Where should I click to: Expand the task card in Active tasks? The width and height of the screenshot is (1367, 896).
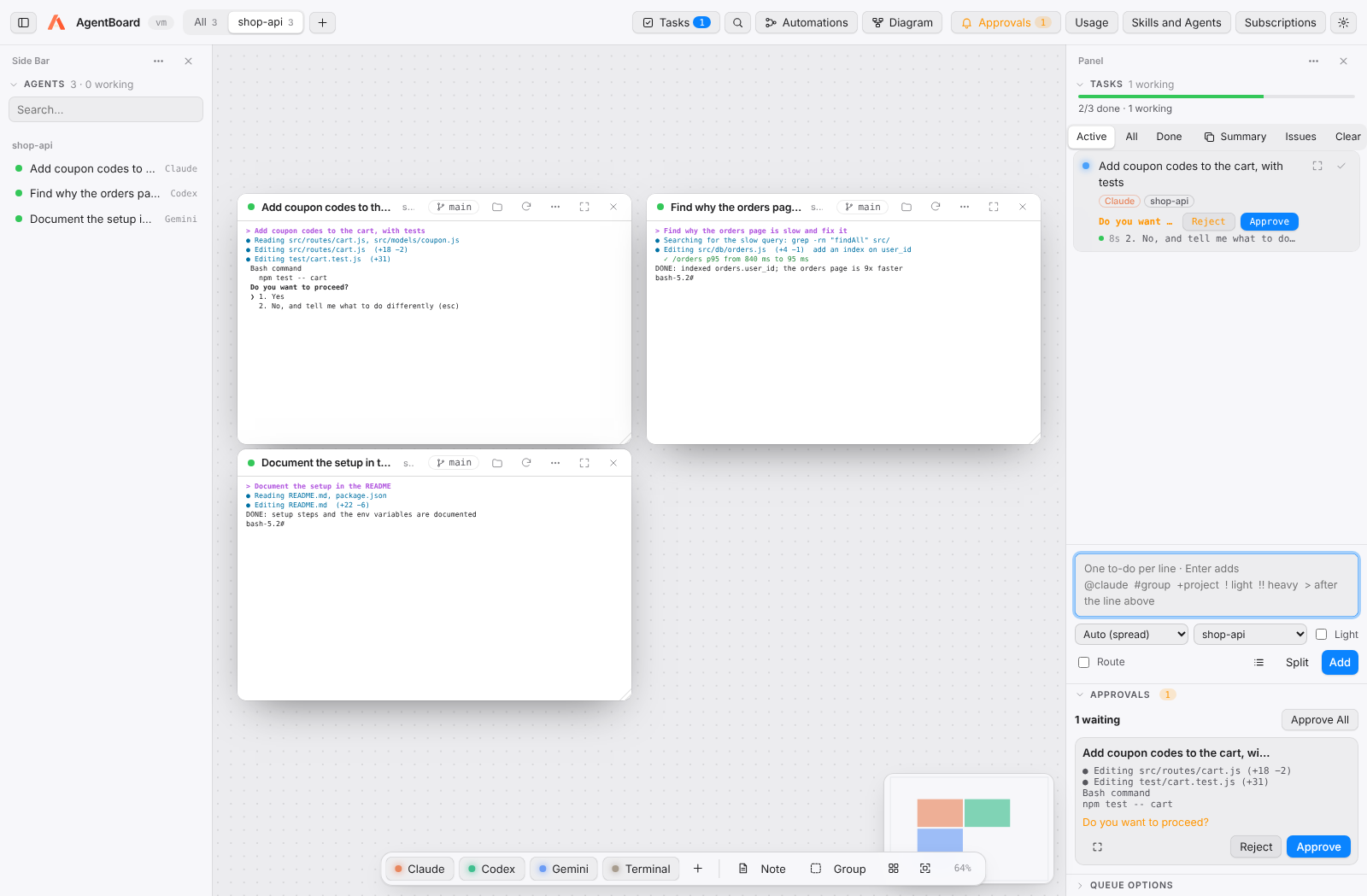click(1317, 166)
